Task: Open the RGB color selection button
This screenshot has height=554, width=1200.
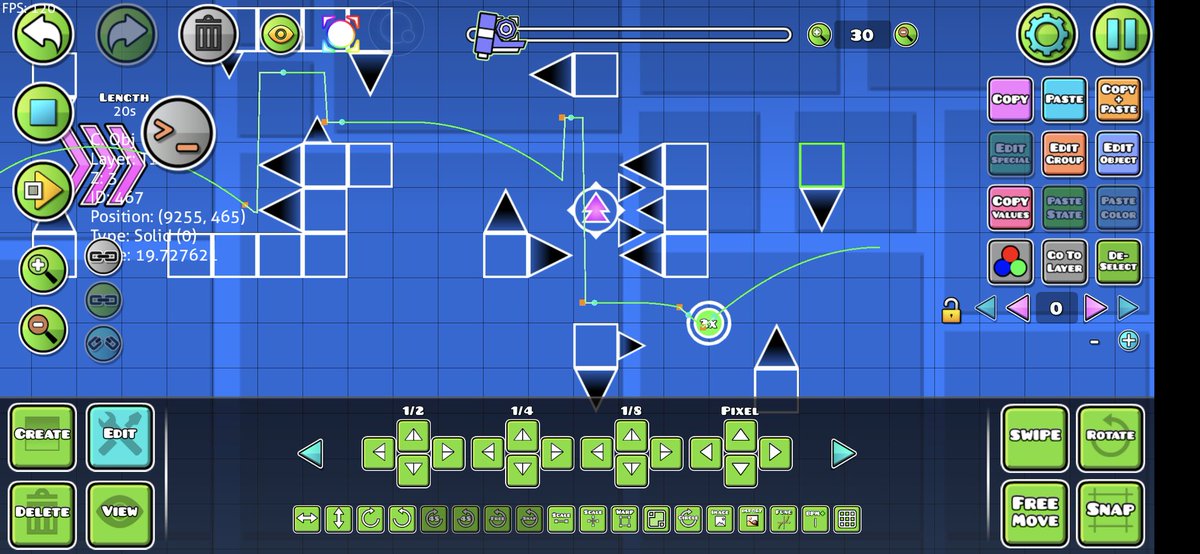Action: pyautogui.click(x=1011, y=261)
